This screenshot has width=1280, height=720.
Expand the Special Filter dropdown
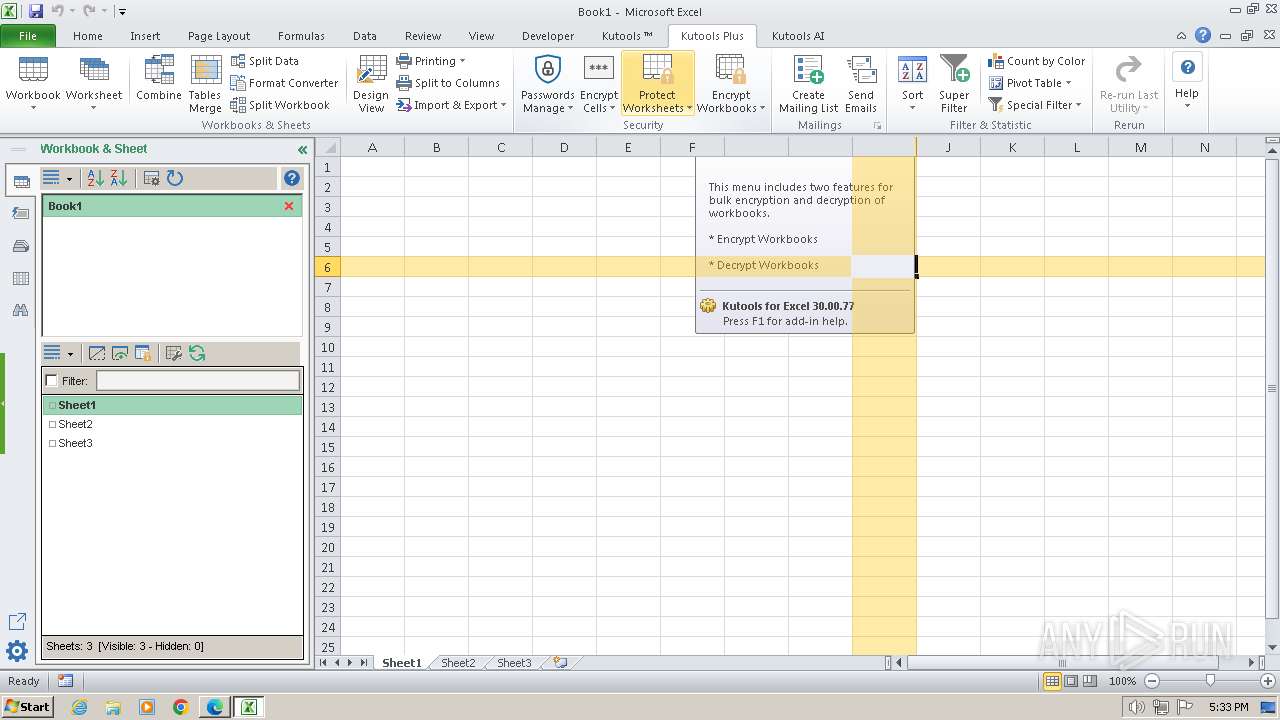coord(1035,105)
